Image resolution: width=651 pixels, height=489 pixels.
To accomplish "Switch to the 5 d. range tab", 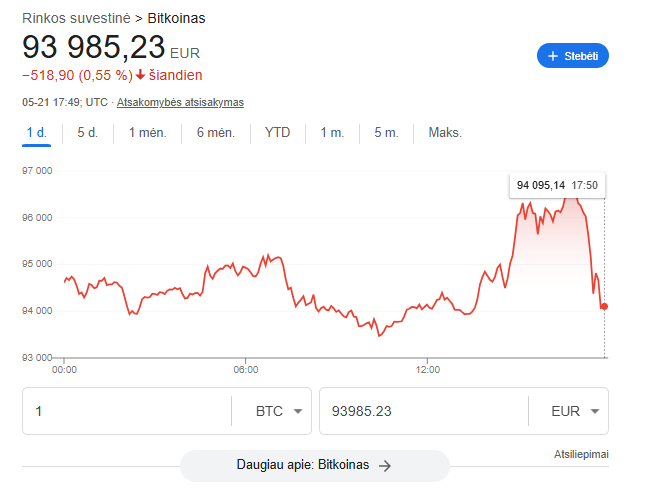I will pos(88,133).
